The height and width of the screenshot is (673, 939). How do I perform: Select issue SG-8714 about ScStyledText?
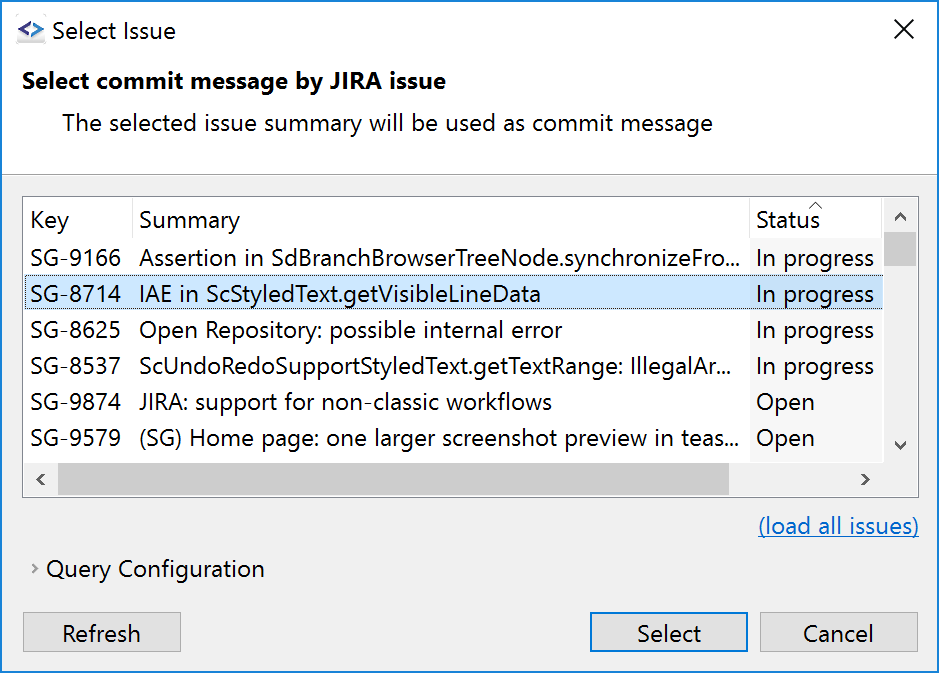[x=400, y=293]
